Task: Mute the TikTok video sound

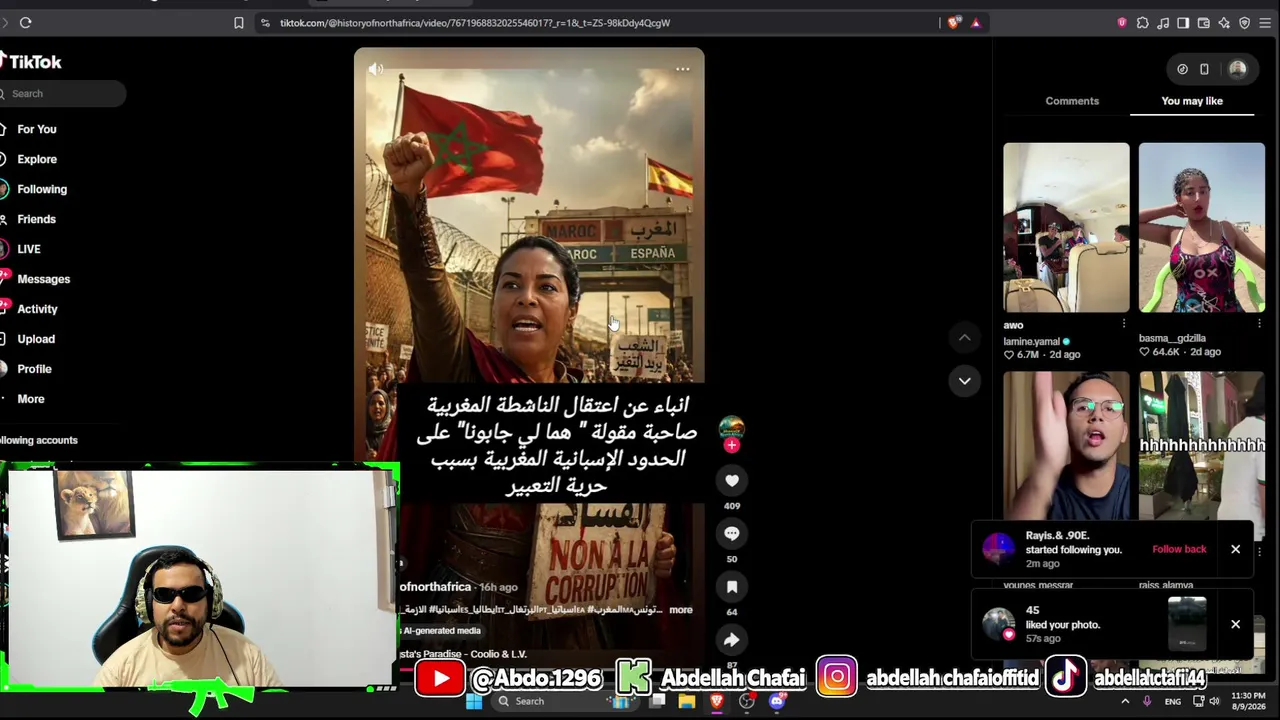Action: (376, 69)
